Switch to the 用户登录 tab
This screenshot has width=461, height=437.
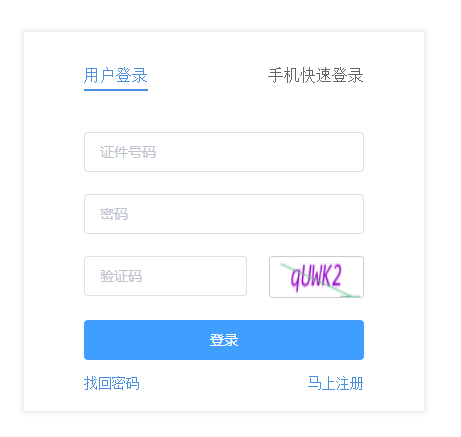pos(116,76)
